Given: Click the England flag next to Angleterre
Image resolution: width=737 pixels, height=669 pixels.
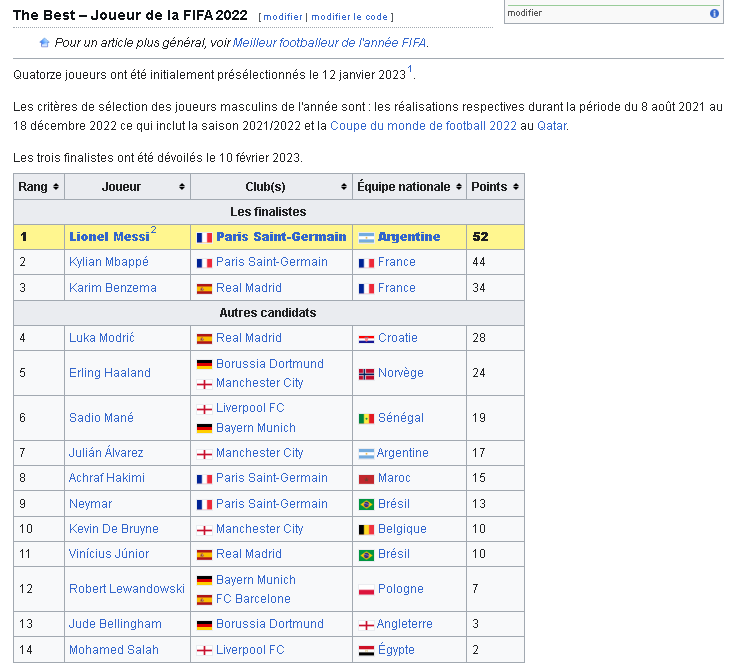Looking at the screenshot, I should [366, 625].
